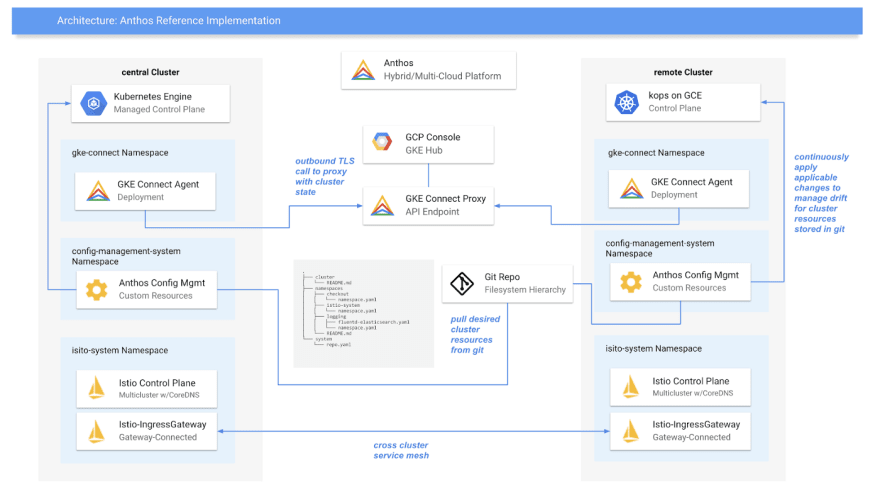
Task: Click the filesystem hierarchy tree image
Action: (x=364, y=313)
